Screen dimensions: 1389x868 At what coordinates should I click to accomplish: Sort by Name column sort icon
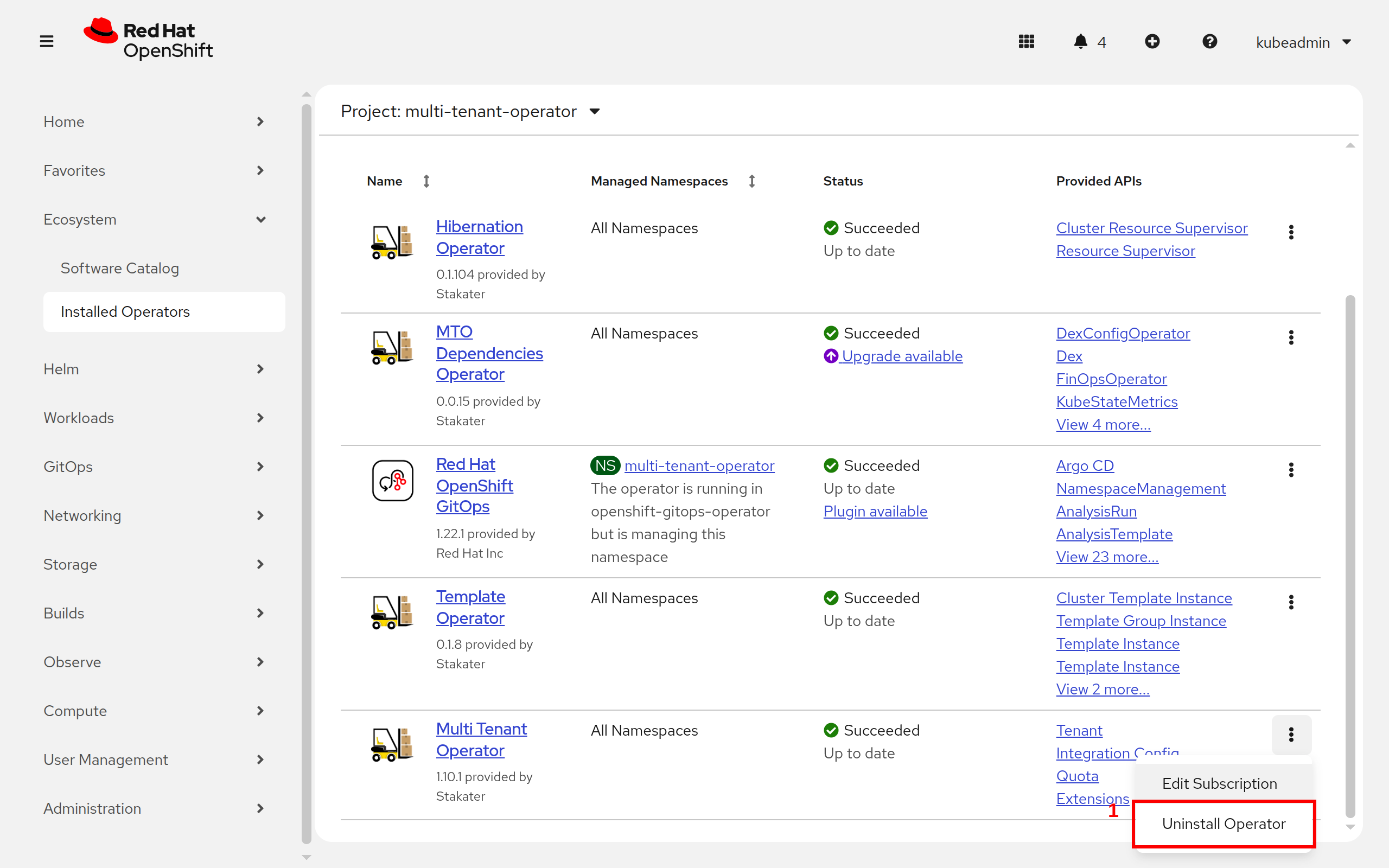(x=426, y=181)
